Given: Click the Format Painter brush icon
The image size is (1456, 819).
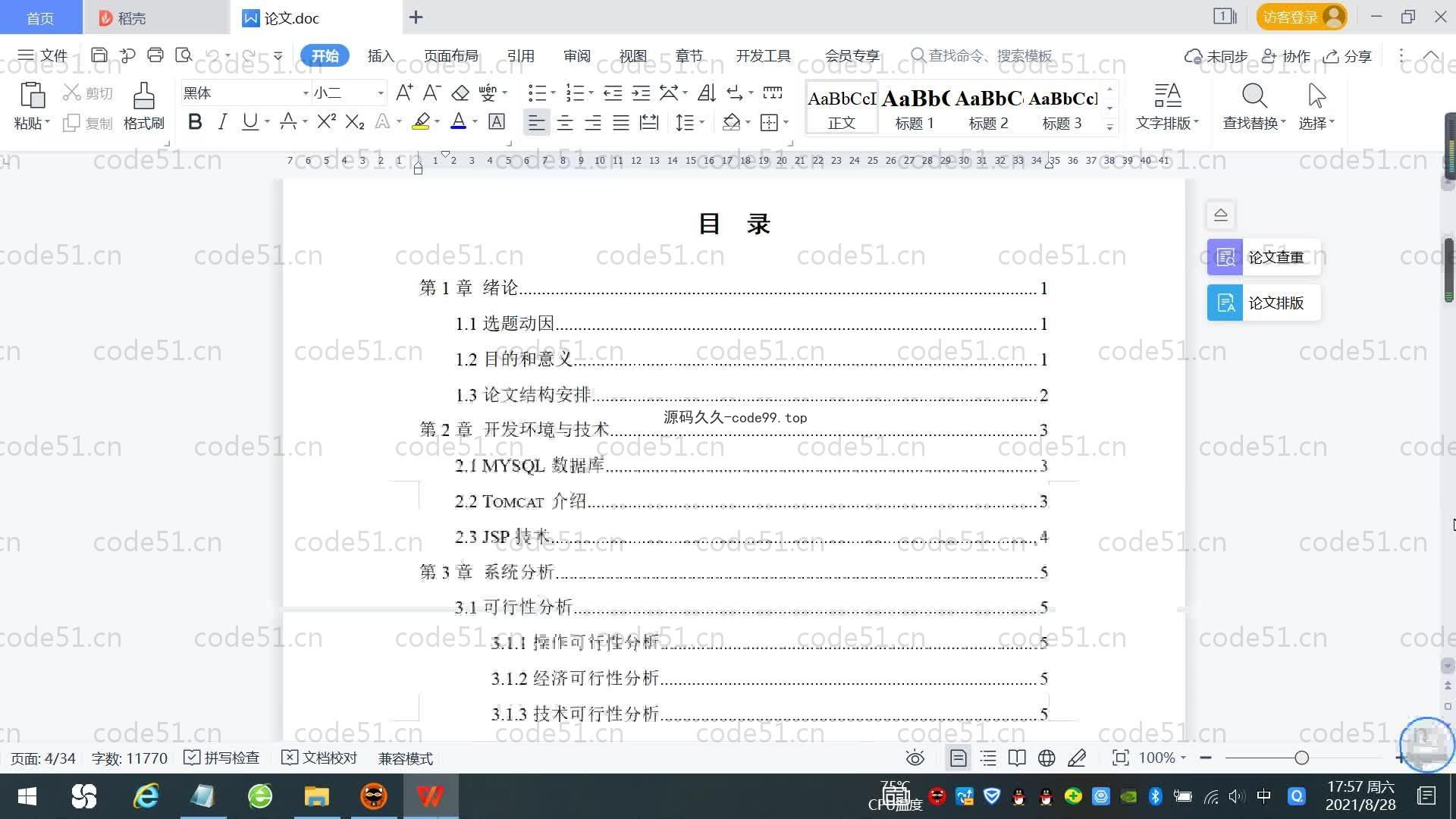Looking at the screenshot, I should [x=143, y=97].
